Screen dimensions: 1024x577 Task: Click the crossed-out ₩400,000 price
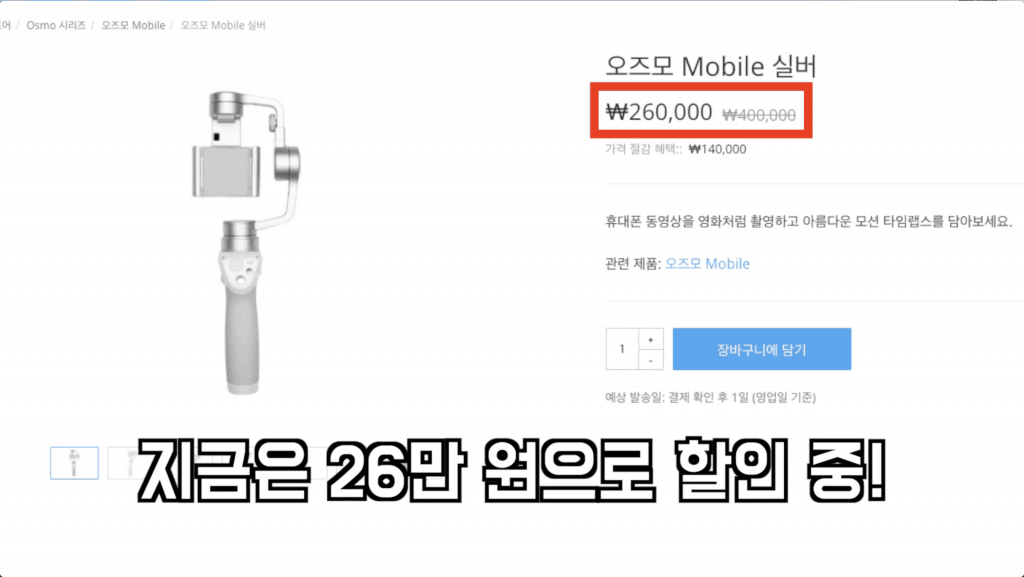[759, 115]
